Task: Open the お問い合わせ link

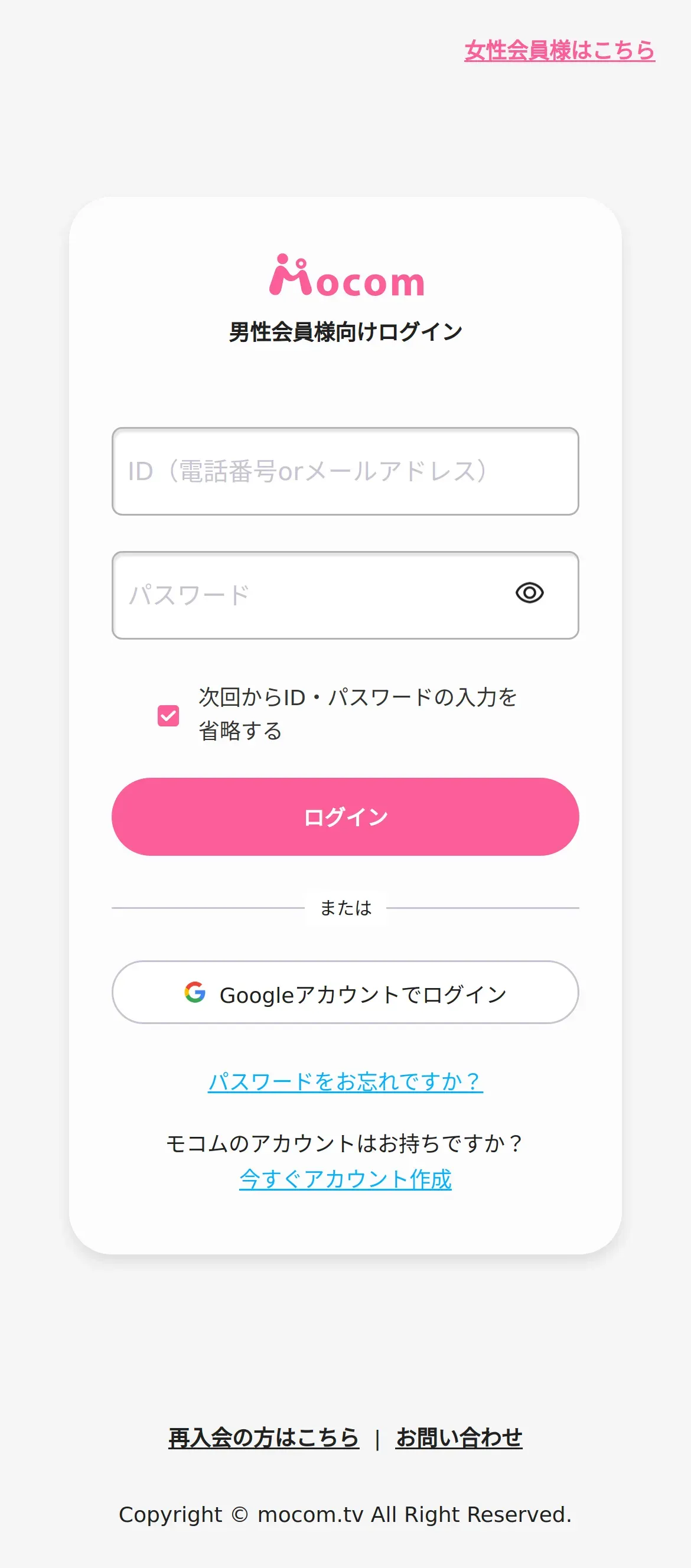Action: pos(459,1437)
